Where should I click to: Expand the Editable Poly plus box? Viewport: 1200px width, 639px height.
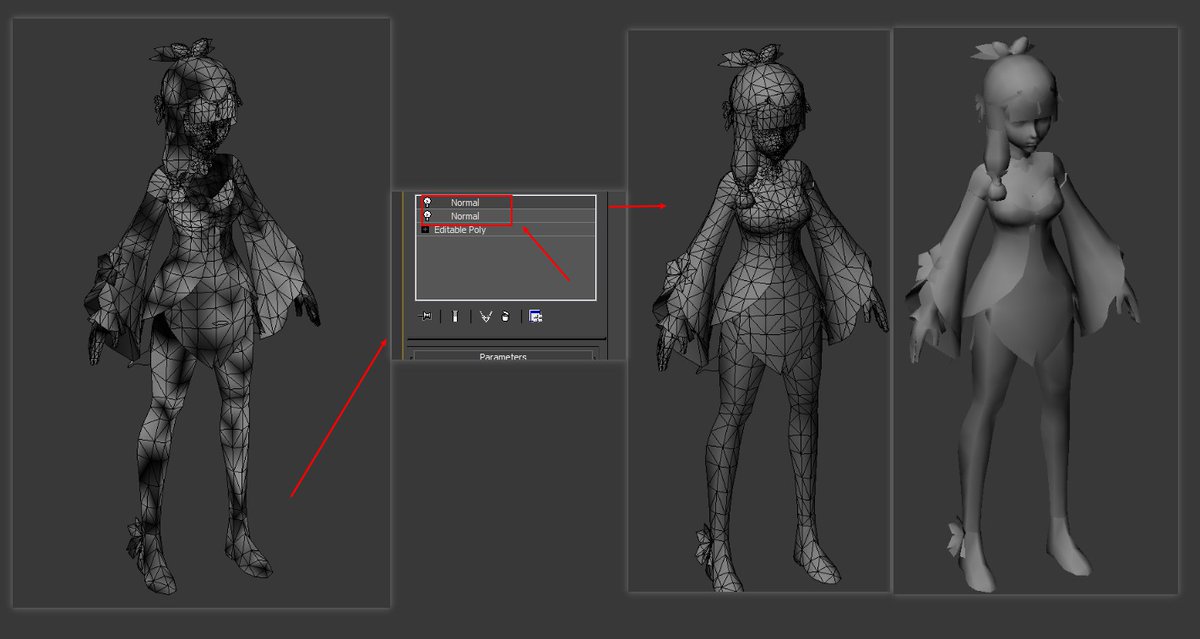[425, 229]
